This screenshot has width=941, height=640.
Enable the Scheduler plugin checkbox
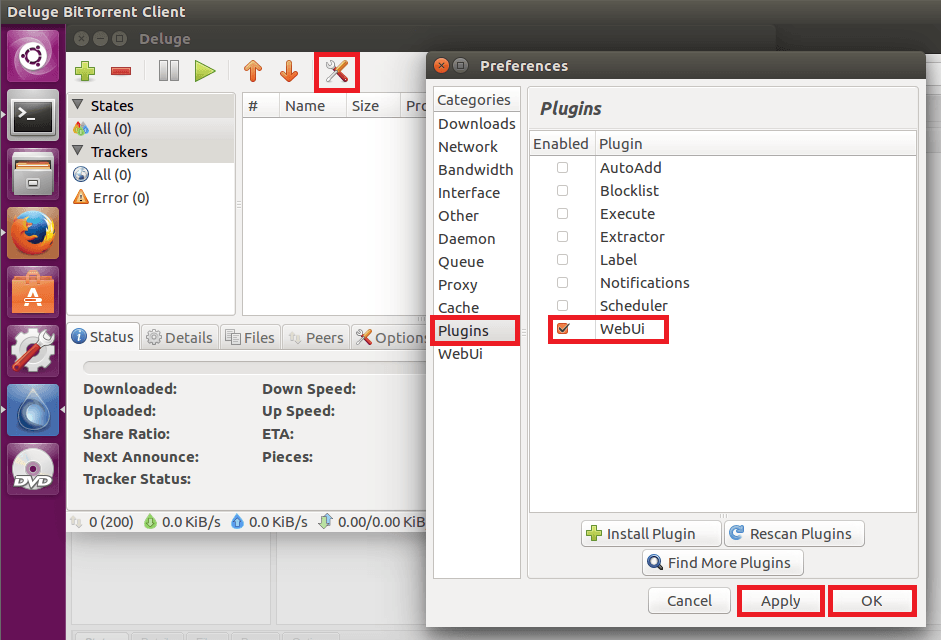point(562,306)
